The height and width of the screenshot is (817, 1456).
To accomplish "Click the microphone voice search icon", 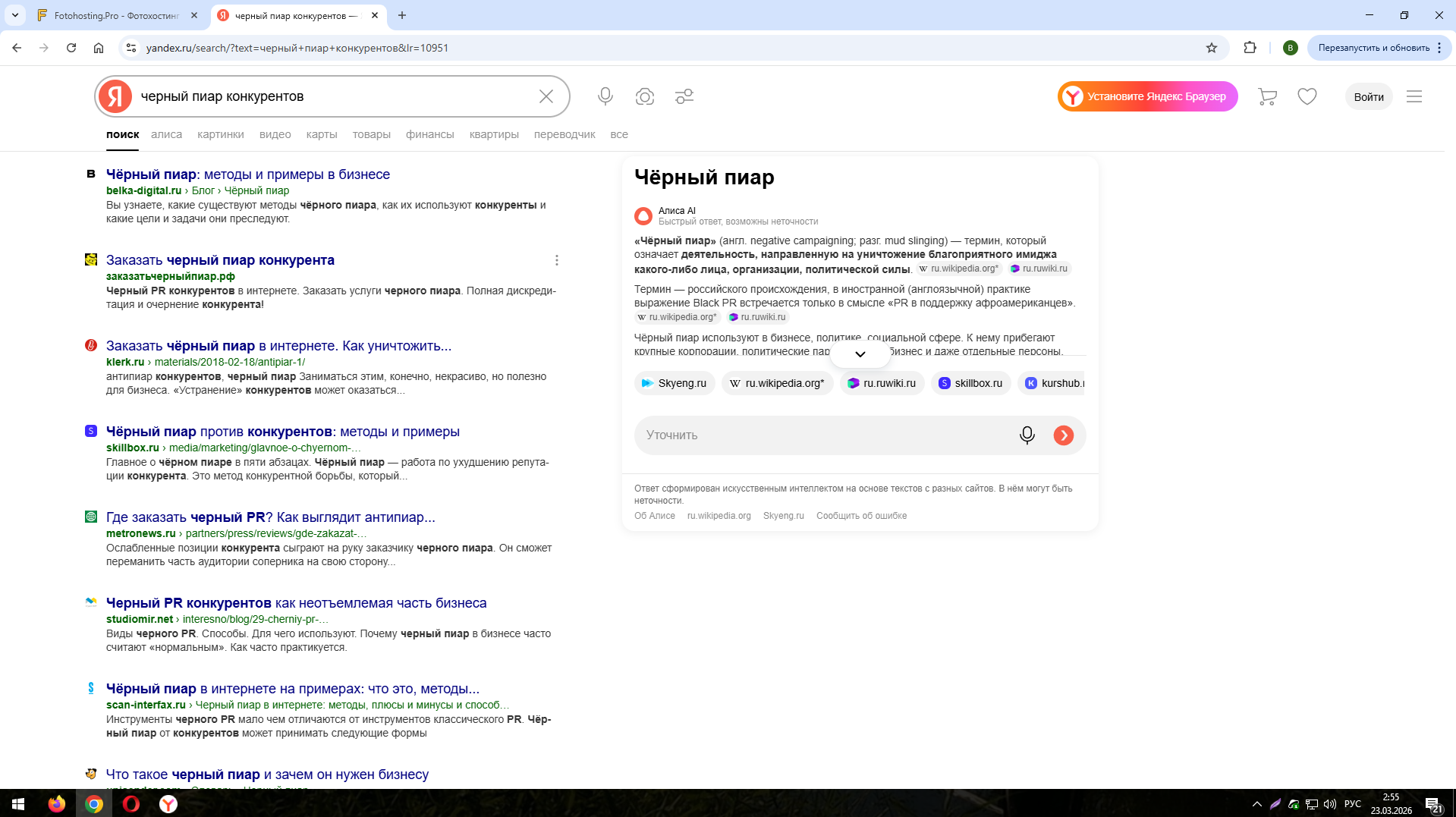I will tap(605, 96).
